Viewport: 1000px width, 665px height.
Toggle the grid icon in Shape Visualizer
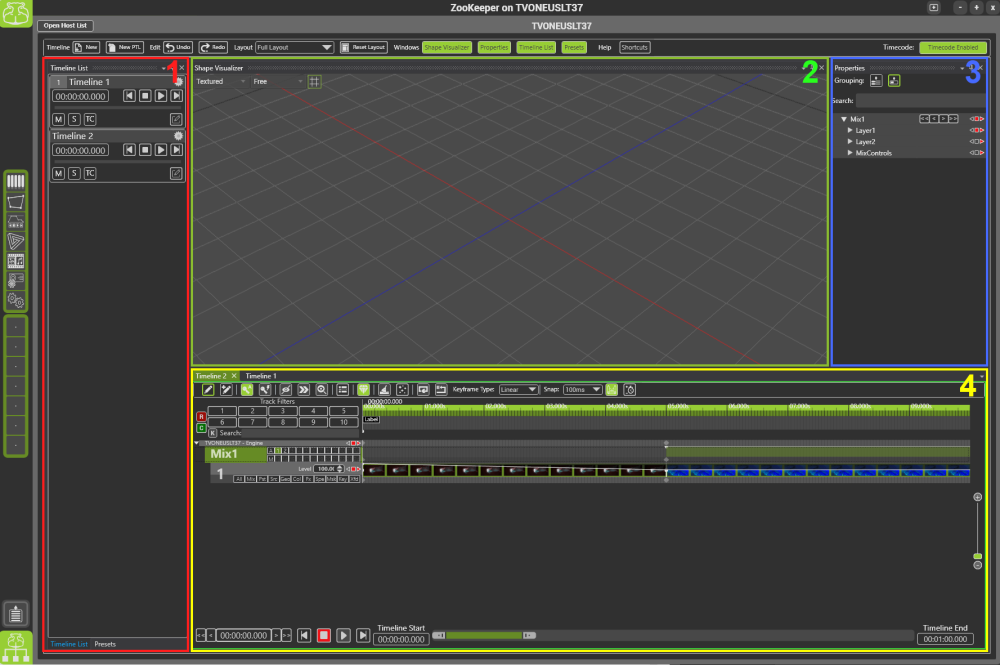314,81
